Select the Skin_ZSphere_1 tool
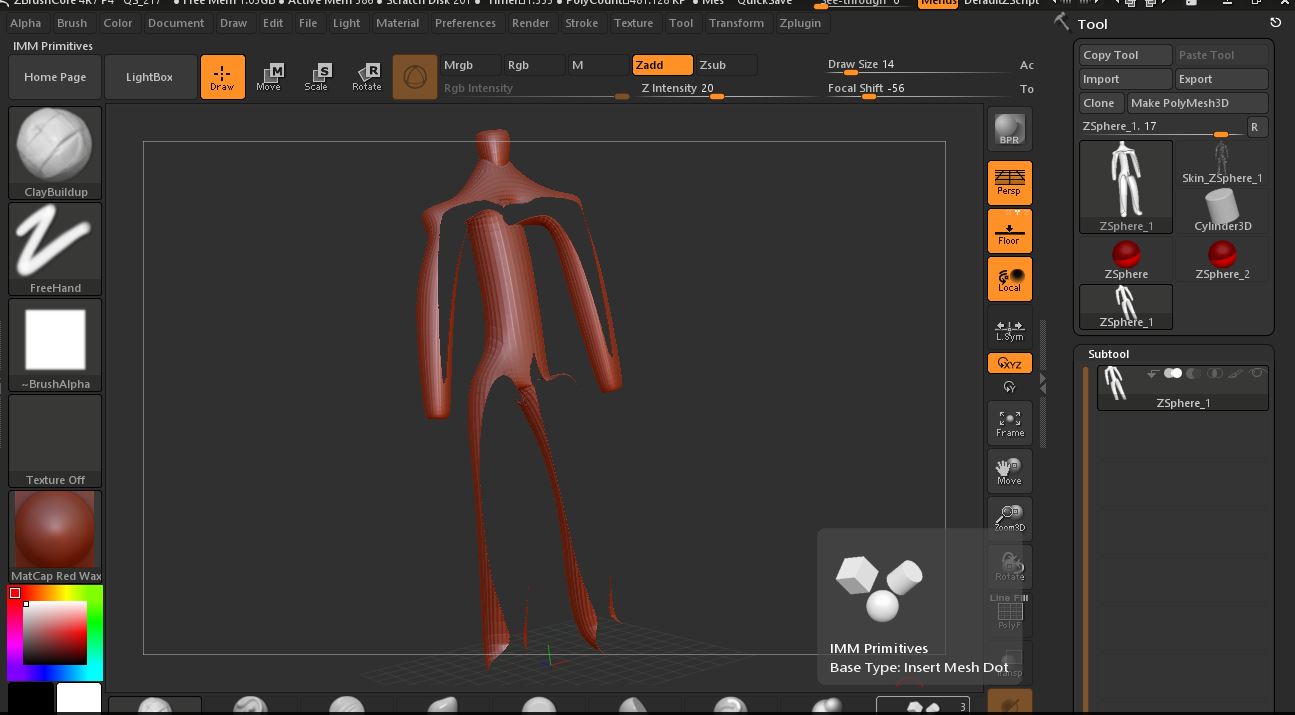Image resolution: width=1295 pixels, height=715 pixels. [1222, 163]
